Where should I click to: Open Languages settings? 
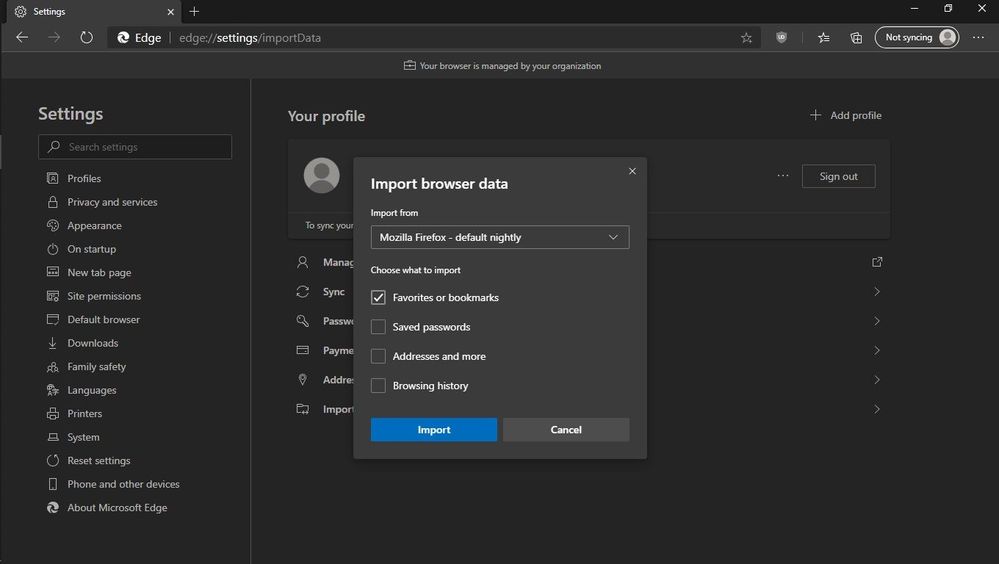92,390
